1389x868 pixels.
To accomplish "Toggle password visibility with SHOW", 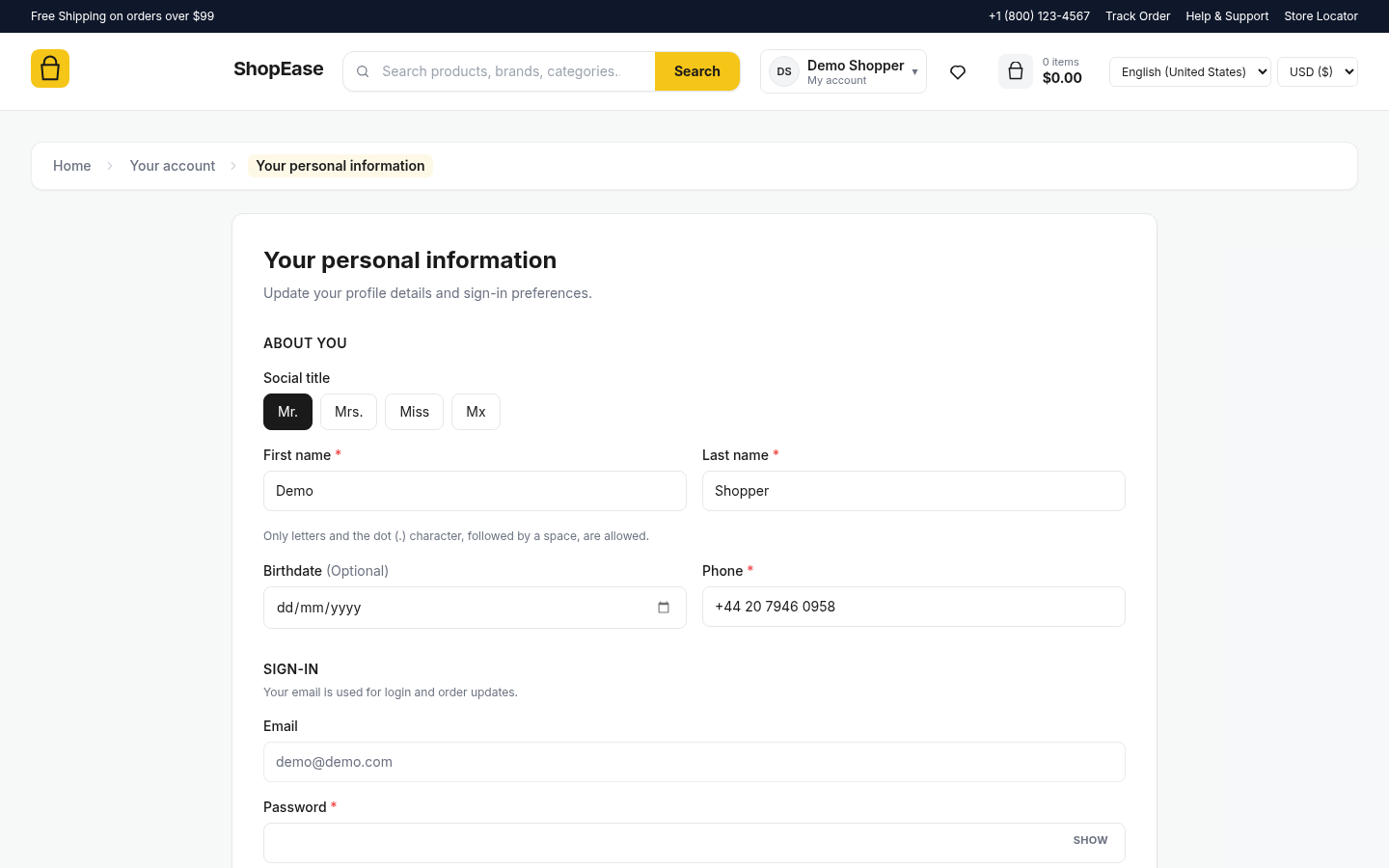I will (x=1090, y=841).
